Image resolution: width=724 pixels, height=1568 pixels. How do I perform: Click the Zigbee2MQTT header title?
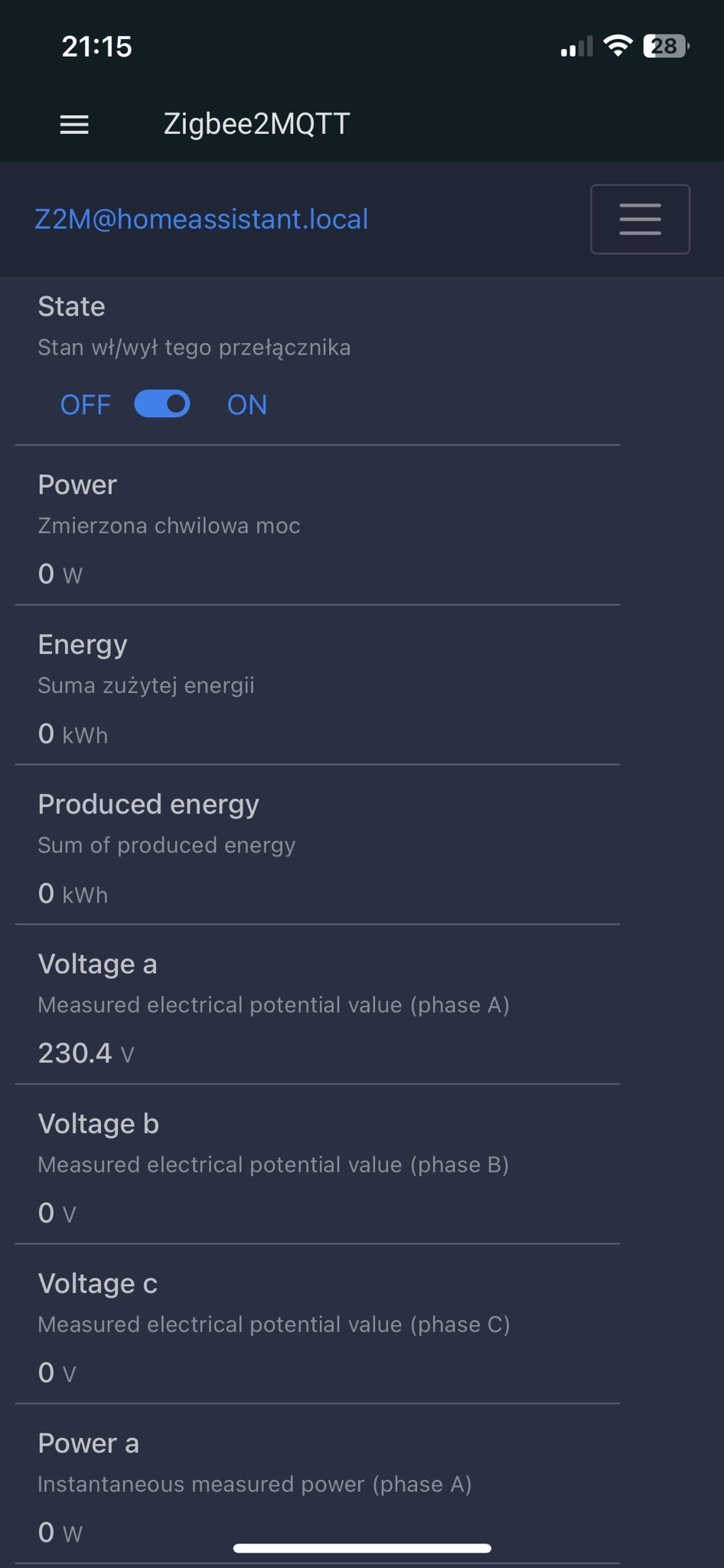click(256, 124)
